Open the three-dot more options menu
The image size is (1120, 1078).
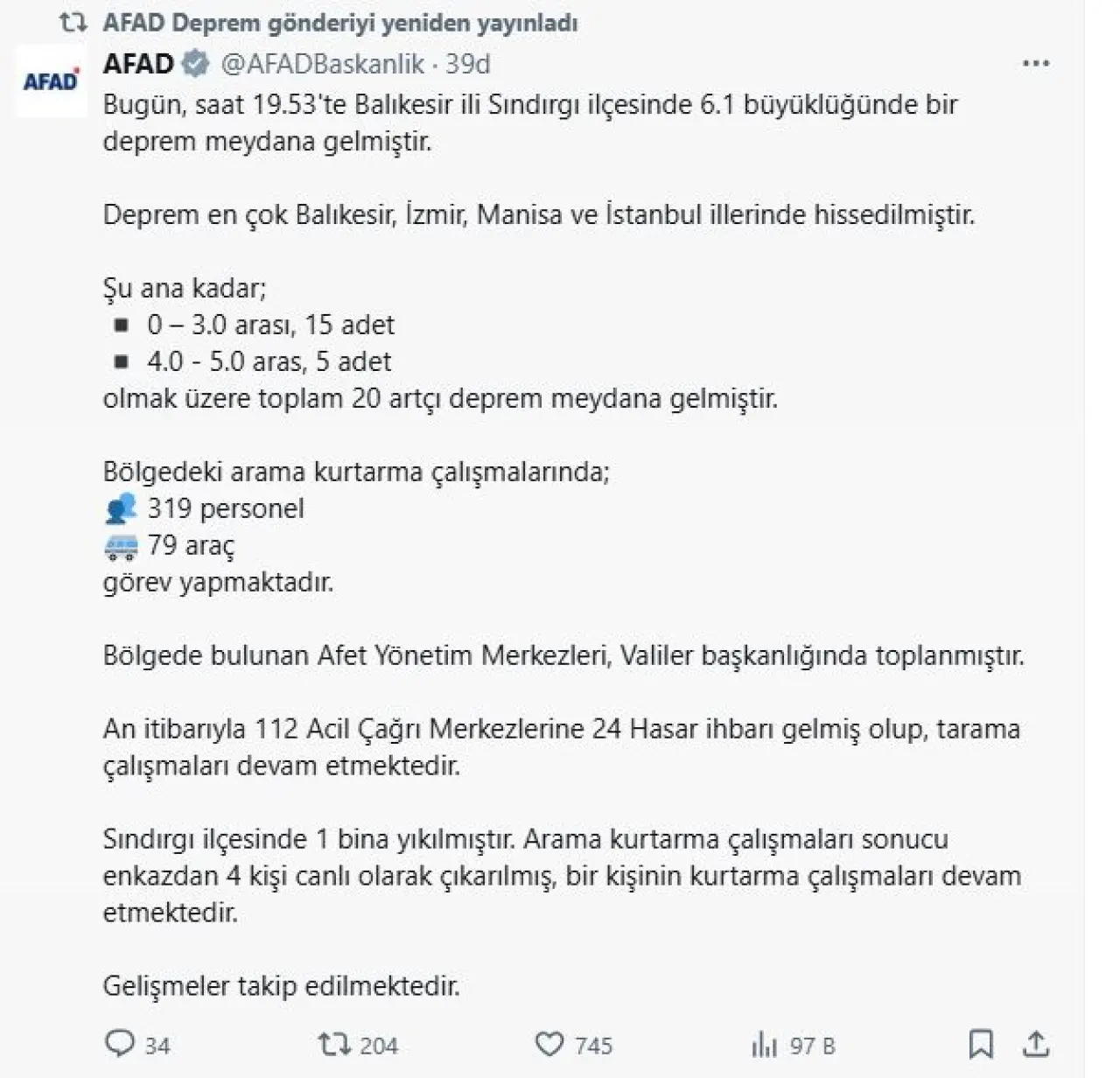[1036, 63]
